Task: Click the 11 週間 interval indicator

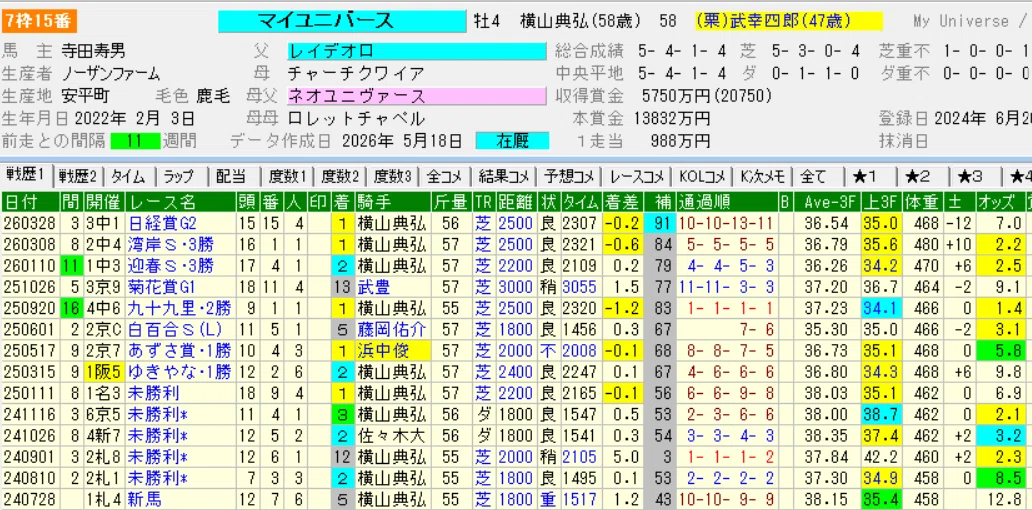Action: [x=136, y=141]
